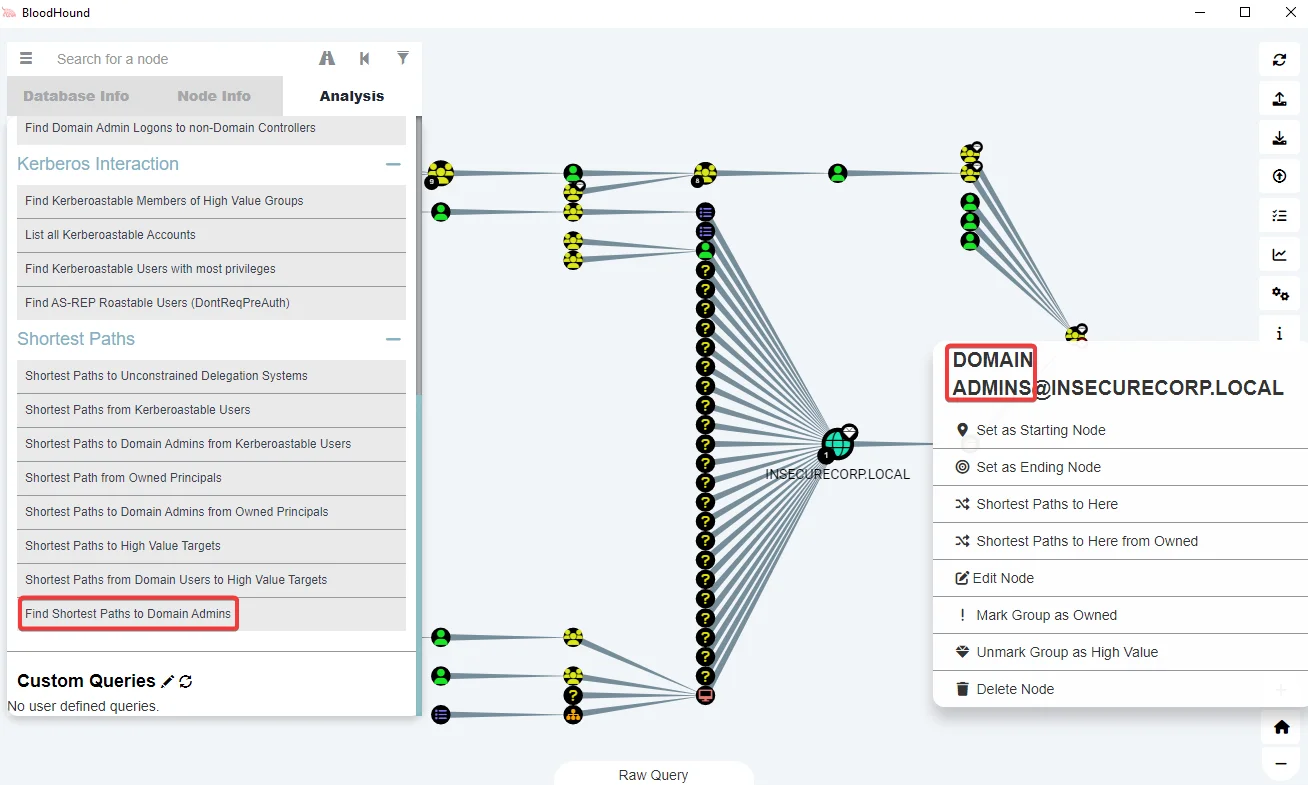Viewport: 1308px width, 785px height.
Task: Click the info 'i' icon
Action: click(1279, 331)
